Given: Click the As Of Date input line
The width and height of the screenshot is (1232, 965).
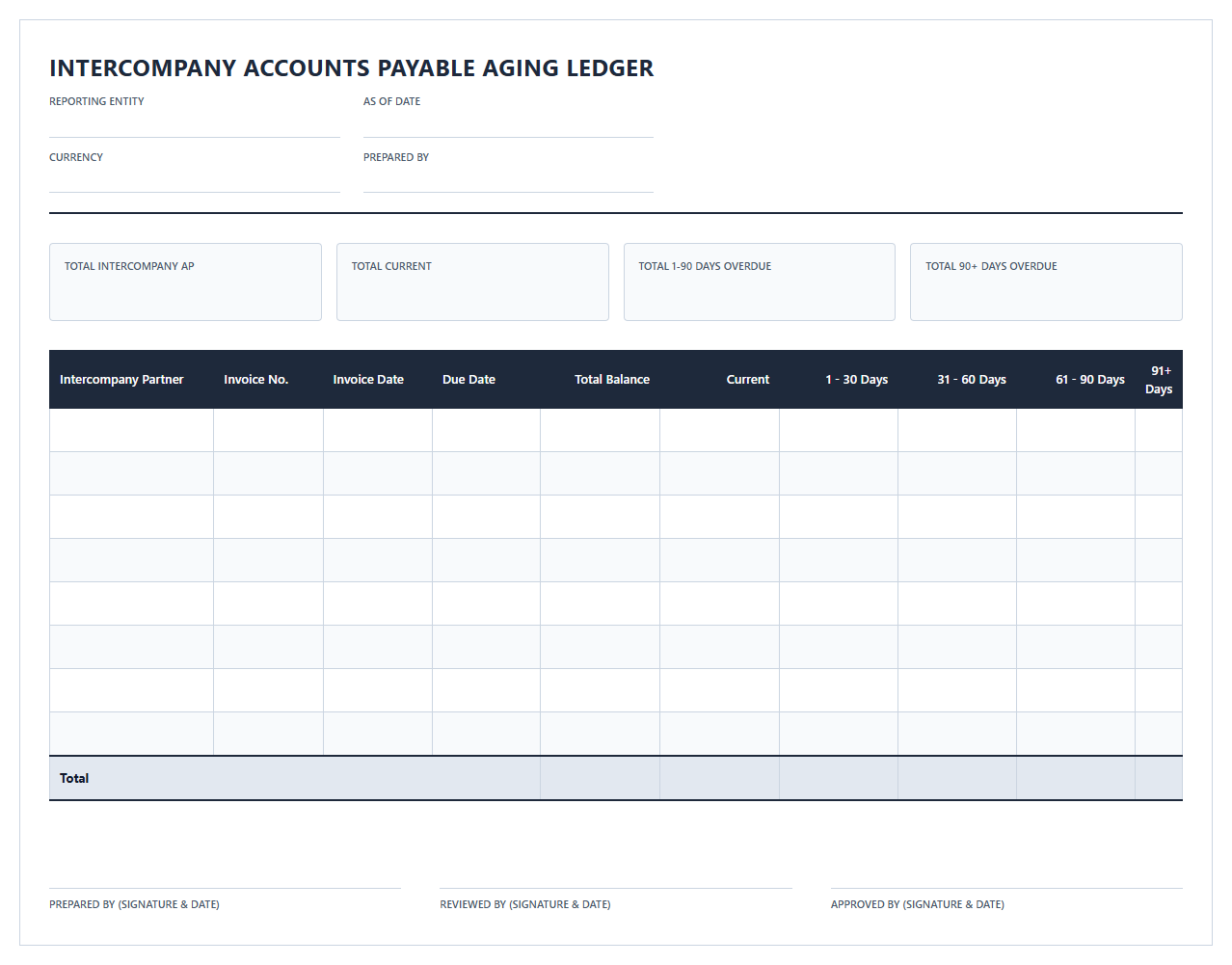Looking at the screenshot, I should point(508,124).
